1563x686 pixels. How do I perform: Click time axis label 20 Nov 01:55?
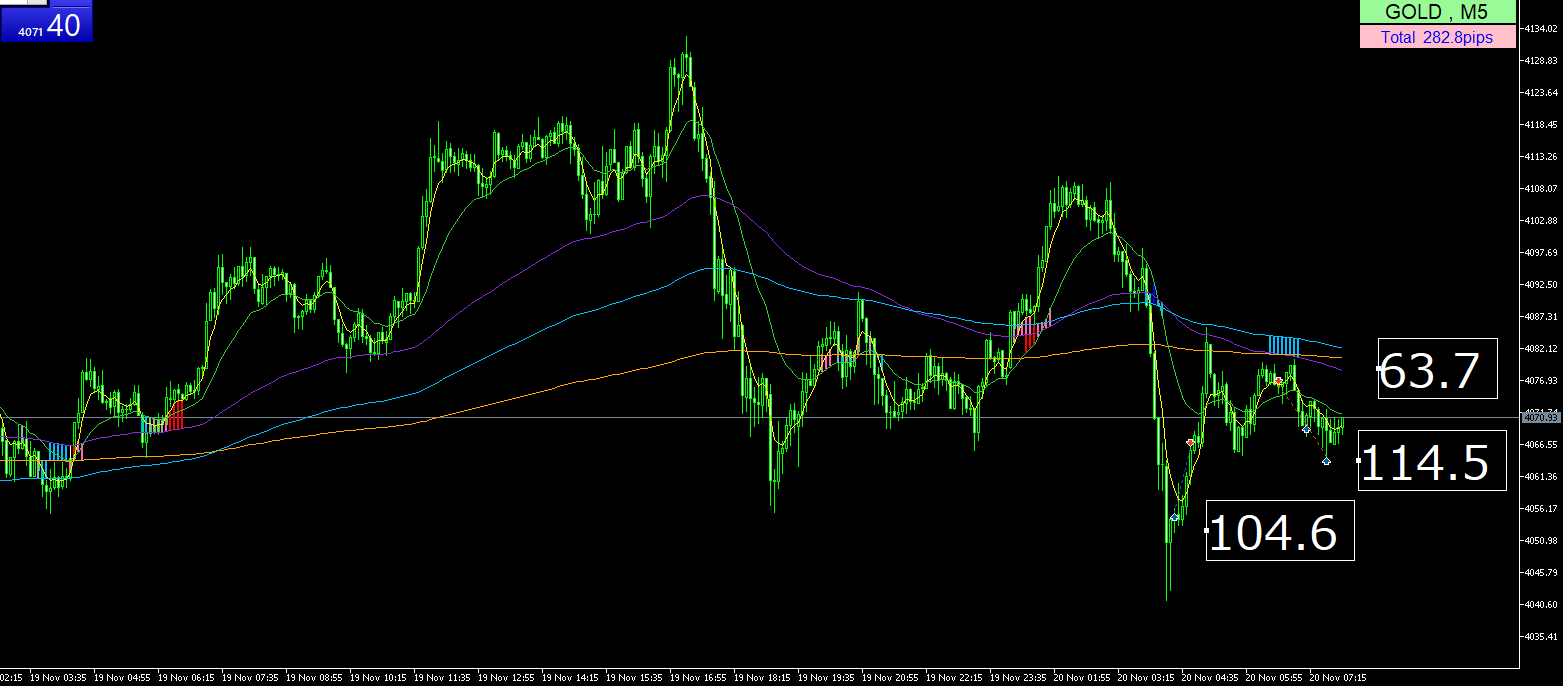[1082, 677]
